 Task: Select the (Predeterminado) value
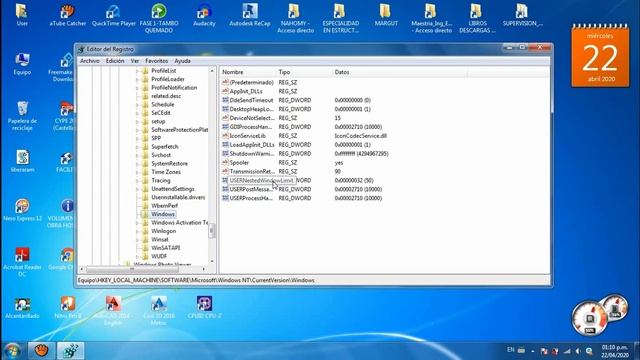point(251,82)
